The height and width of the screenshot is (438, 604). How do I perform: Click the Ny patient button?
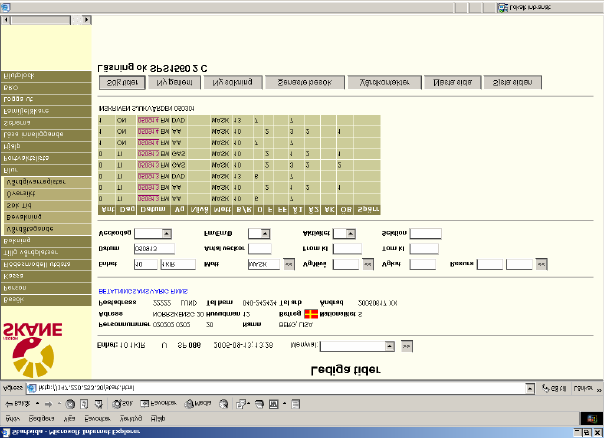click(x=174, y=82)
